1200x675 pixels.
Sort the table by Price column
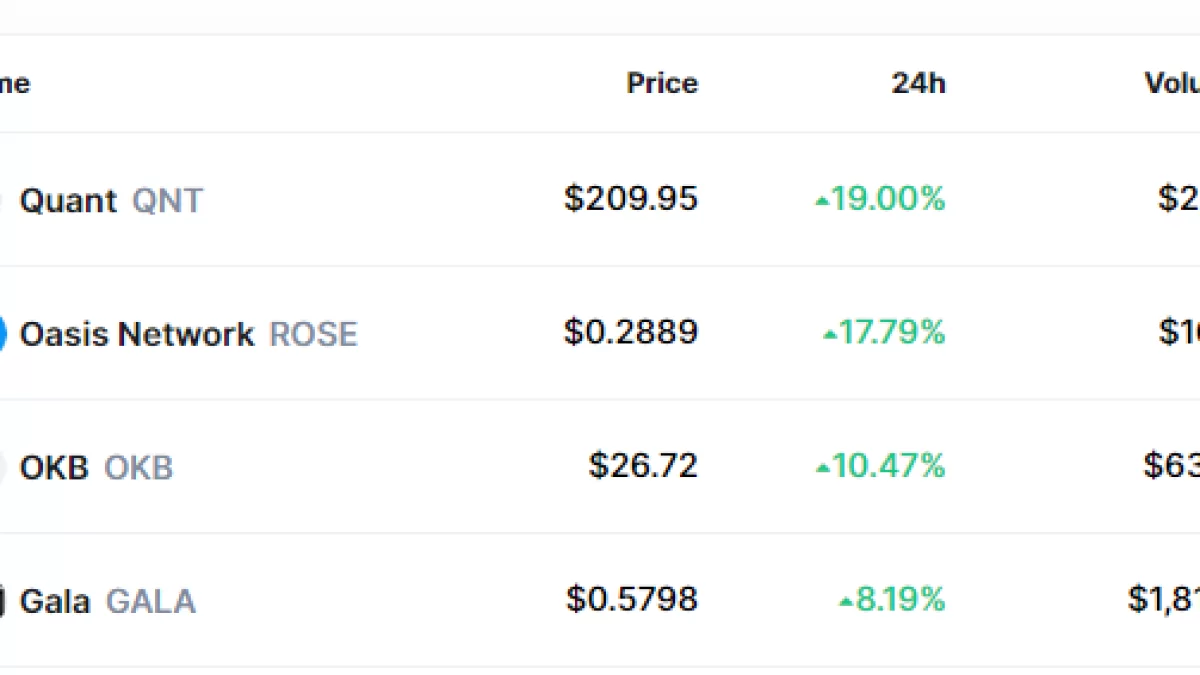coord(662,83)
